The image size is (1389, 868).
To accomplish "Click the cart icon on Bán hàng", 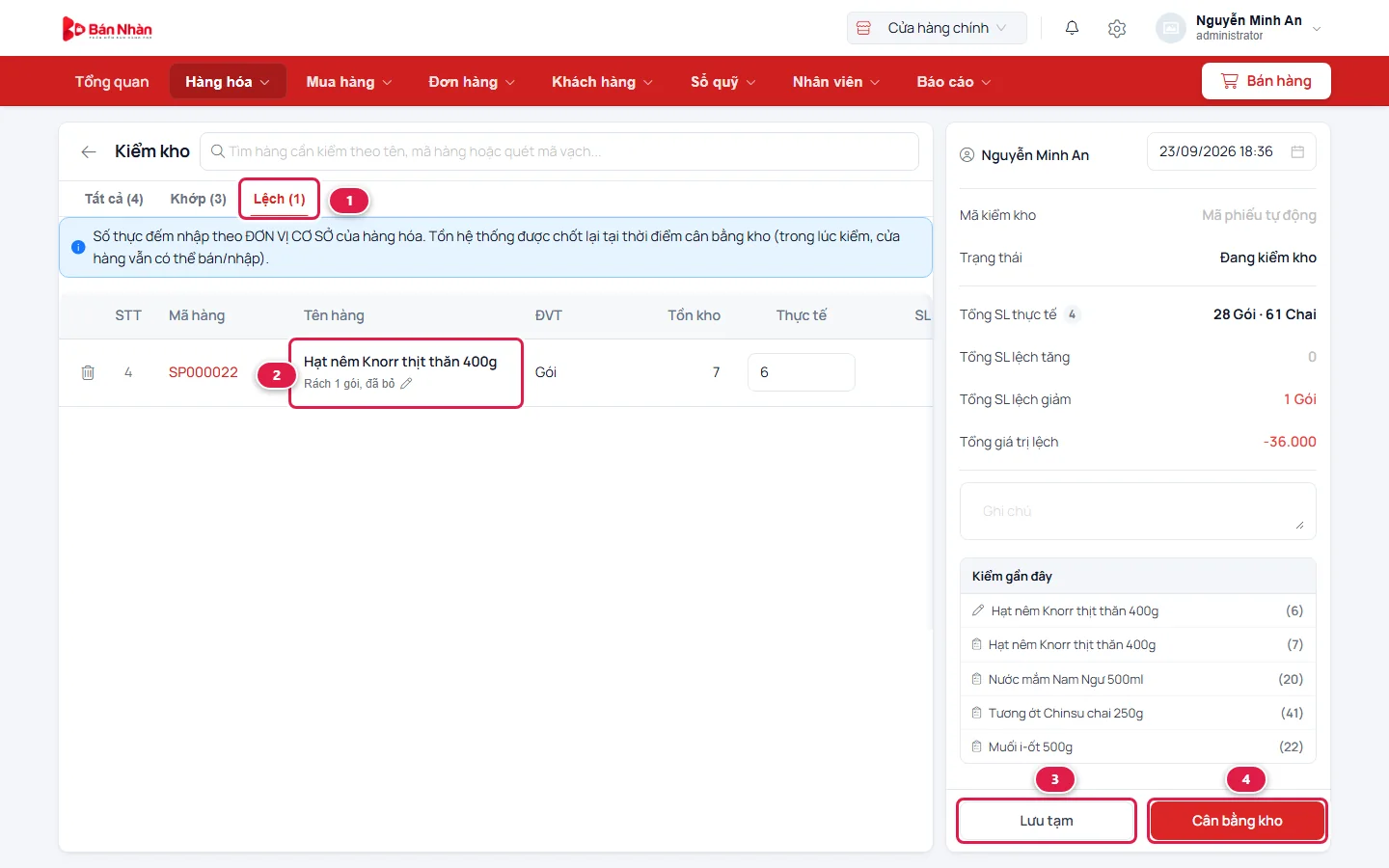I will (1230, 81).
